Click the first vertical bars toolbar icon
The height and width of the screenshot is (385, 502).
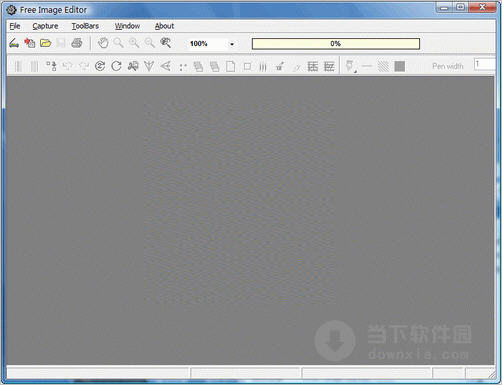19,66
